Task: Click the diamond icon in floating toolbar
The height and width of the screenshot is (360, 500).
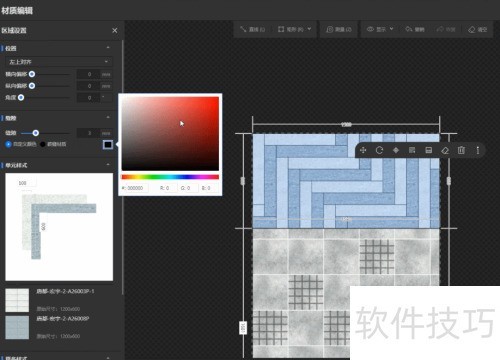Action: coord(396,150)
